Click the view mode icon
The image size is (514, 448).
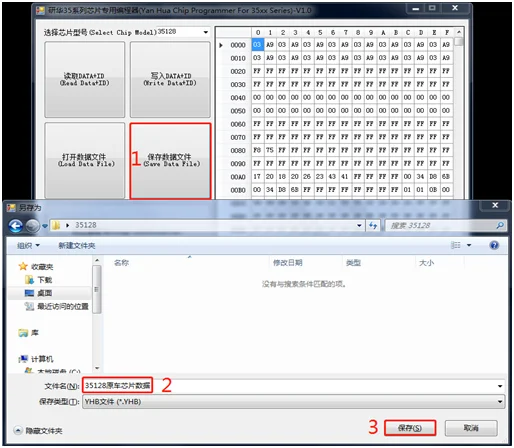coord(456,245)
